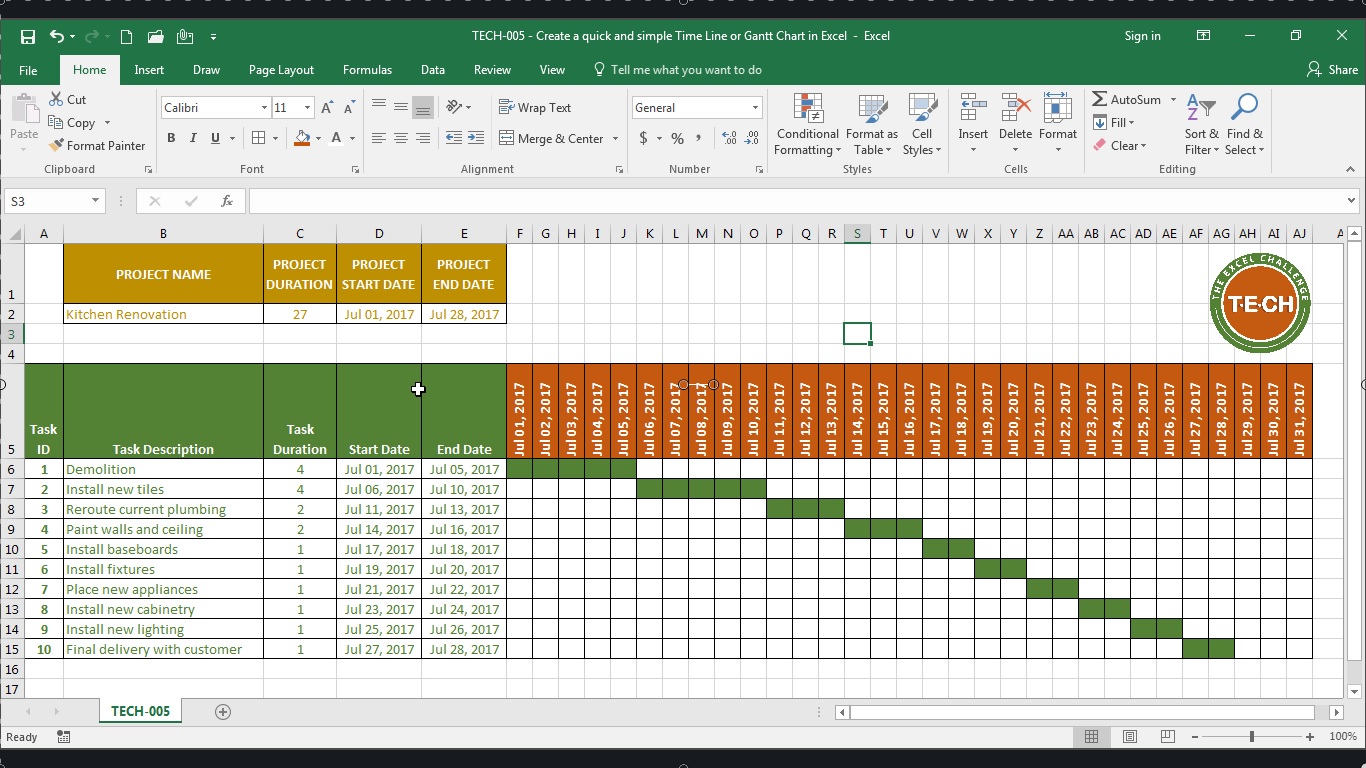
Task: Switch to the Page Layout ribbon tab
Action: [281, 70]
